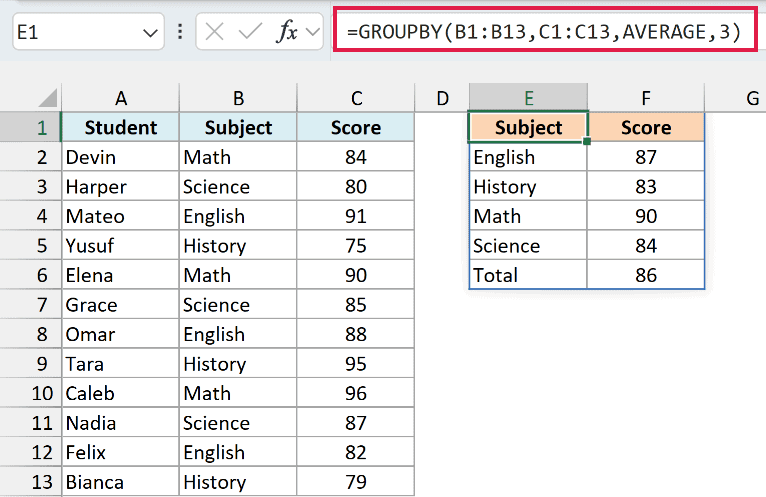Select the cell containing Felix
Image resolution: width=766 pixels, height=497 pixels.
[121, 453]
